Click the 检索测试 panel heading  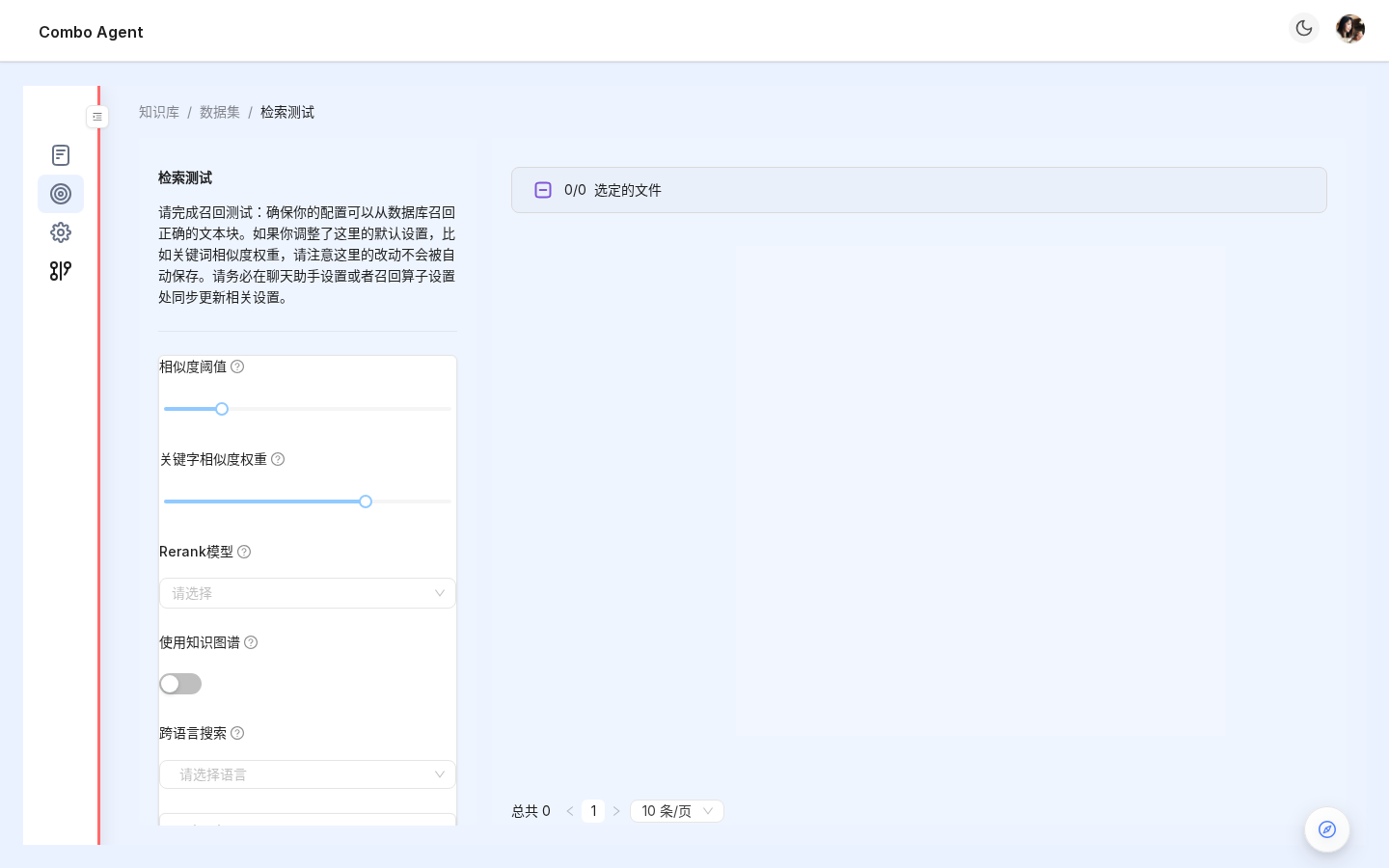click(x=185, y=177)
